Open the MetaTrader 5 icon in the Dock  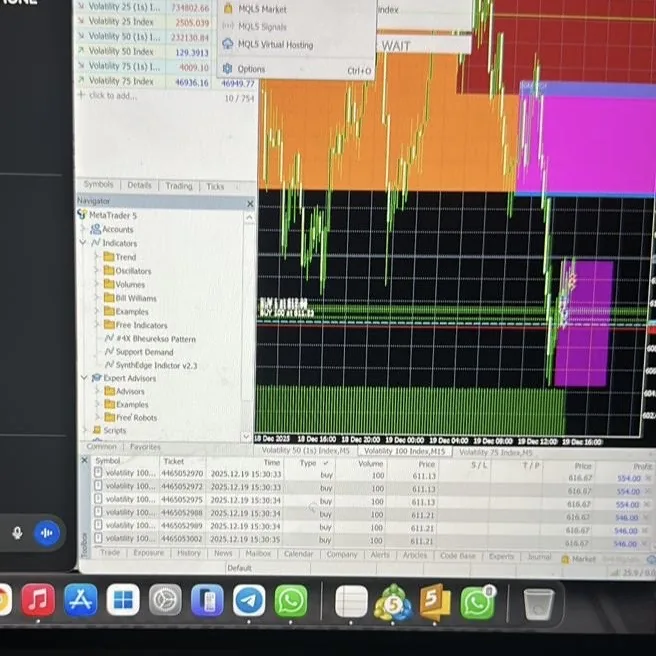click(x=392, y=602)
